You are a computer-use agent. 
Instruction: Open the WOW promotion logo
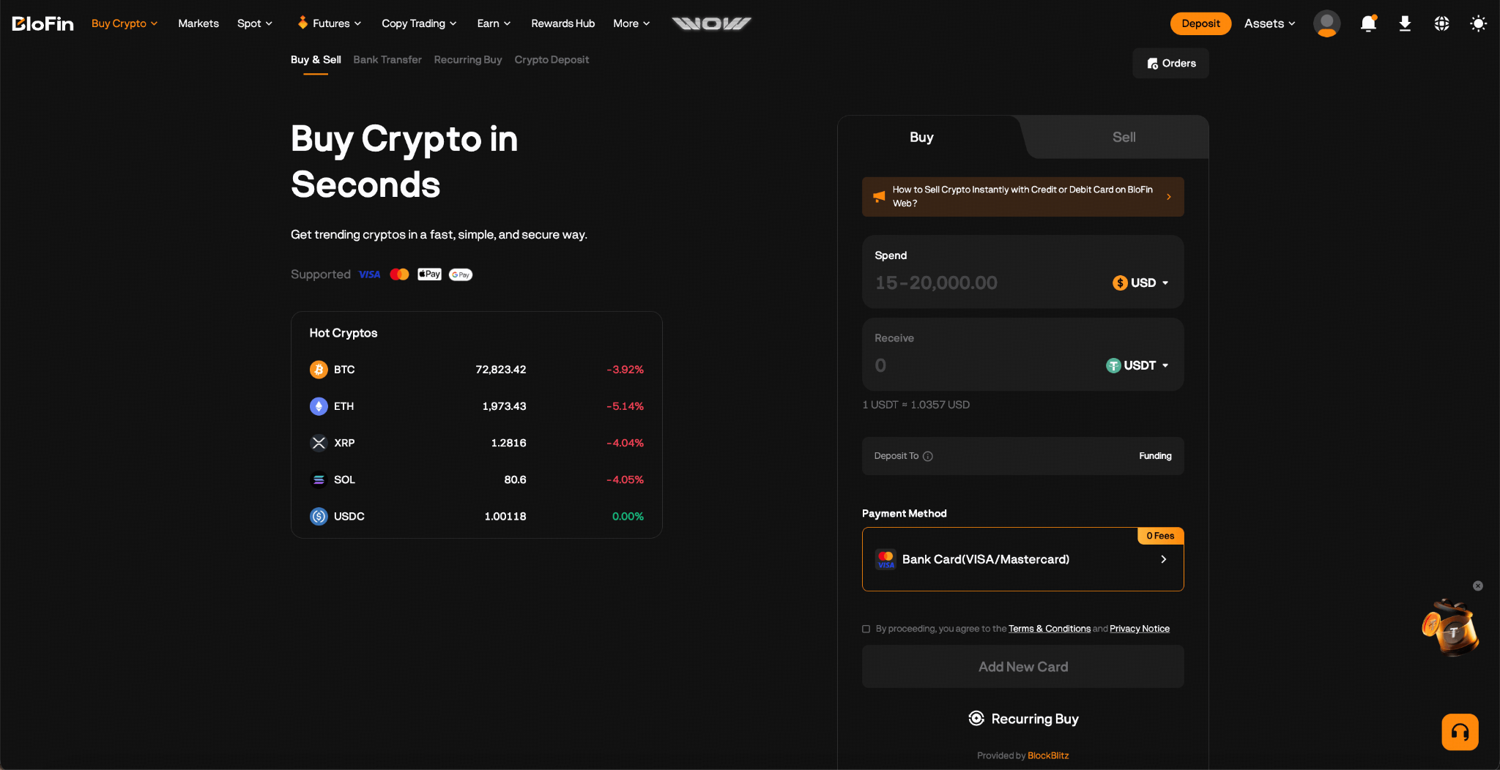tap(711, 23)
